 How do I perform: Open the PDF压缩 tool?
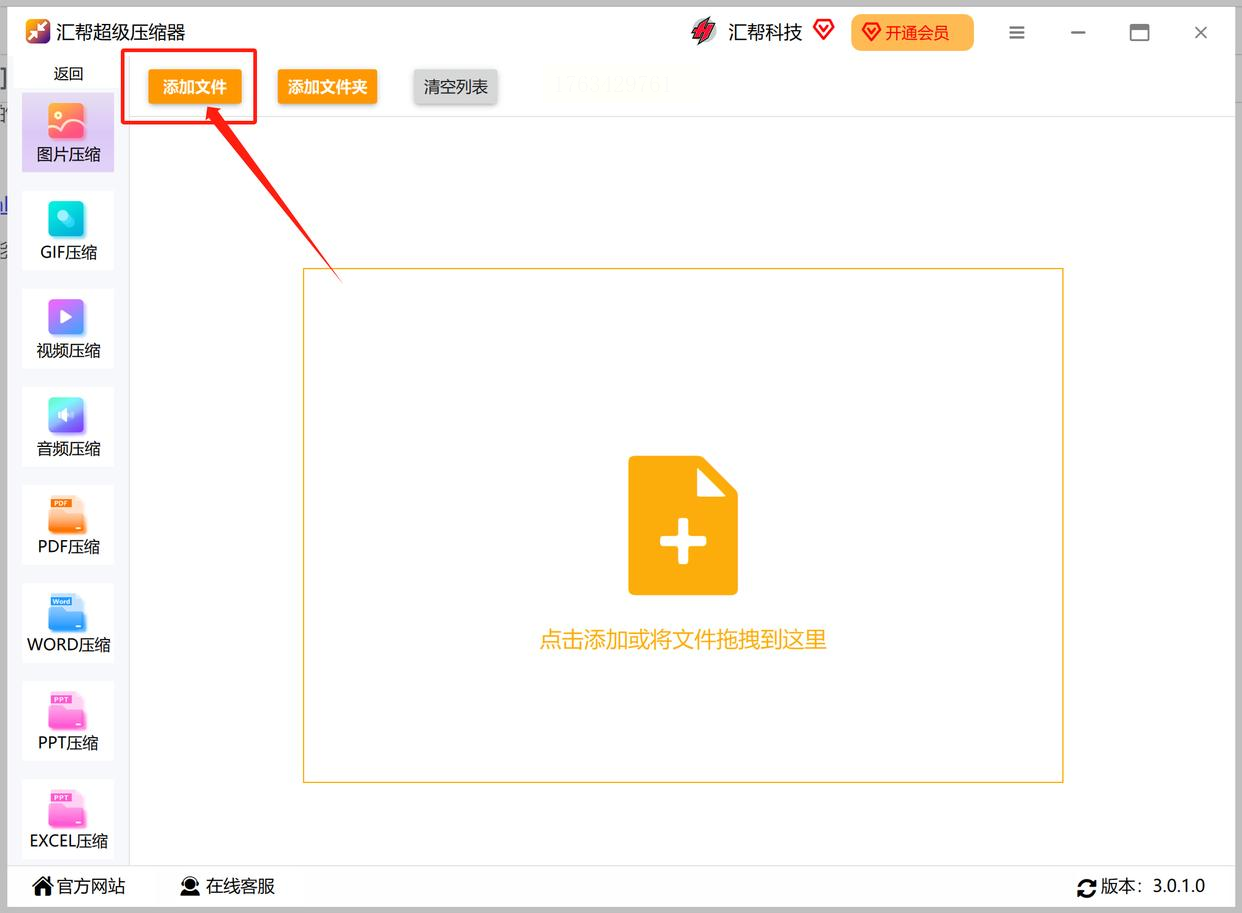point(68,525)
